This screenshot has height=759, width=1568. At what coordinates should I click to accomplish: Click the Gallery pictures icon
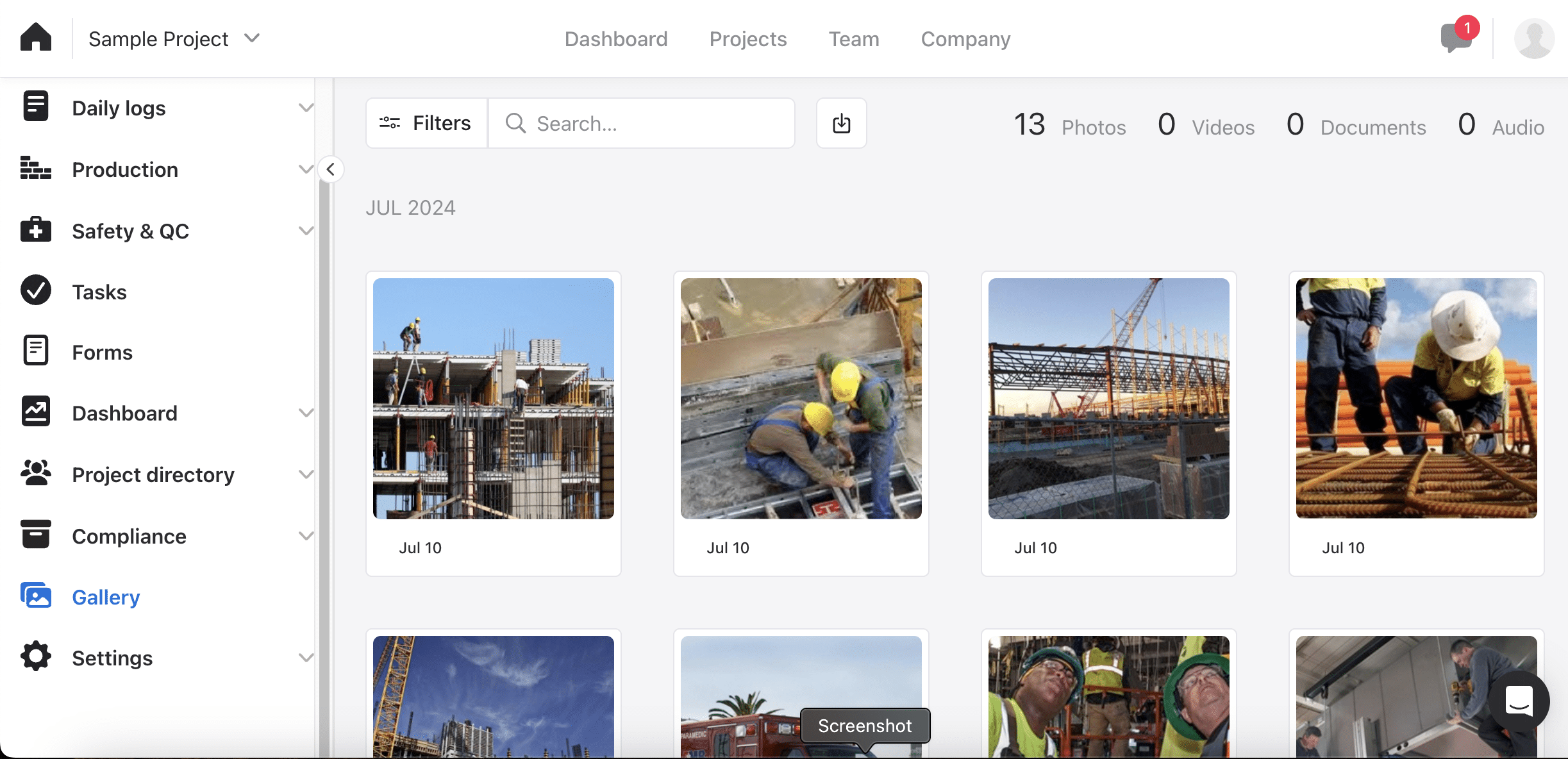click(36, 596)
